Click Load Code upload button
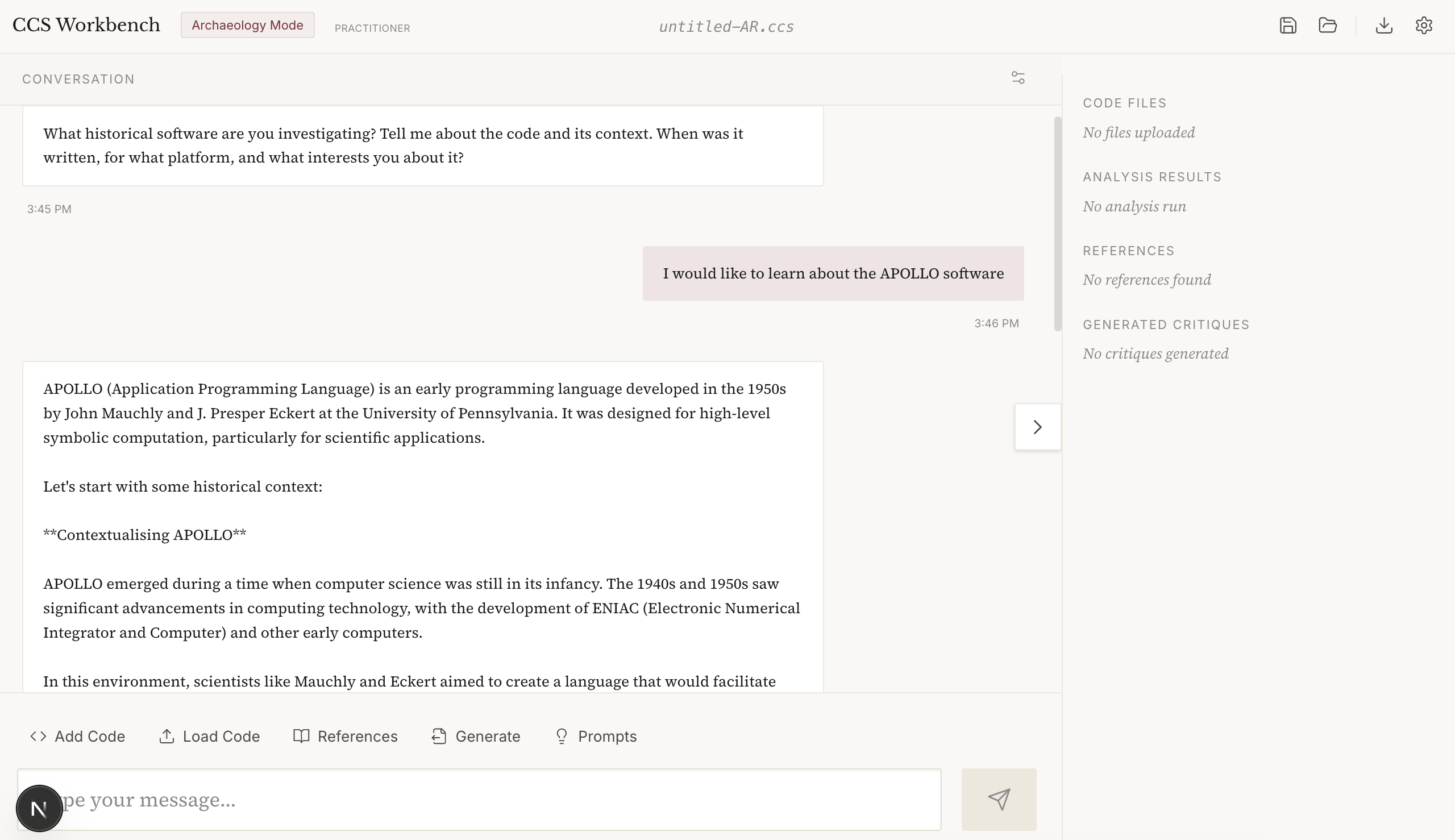 pyautogui.click(x=209, y=736)
